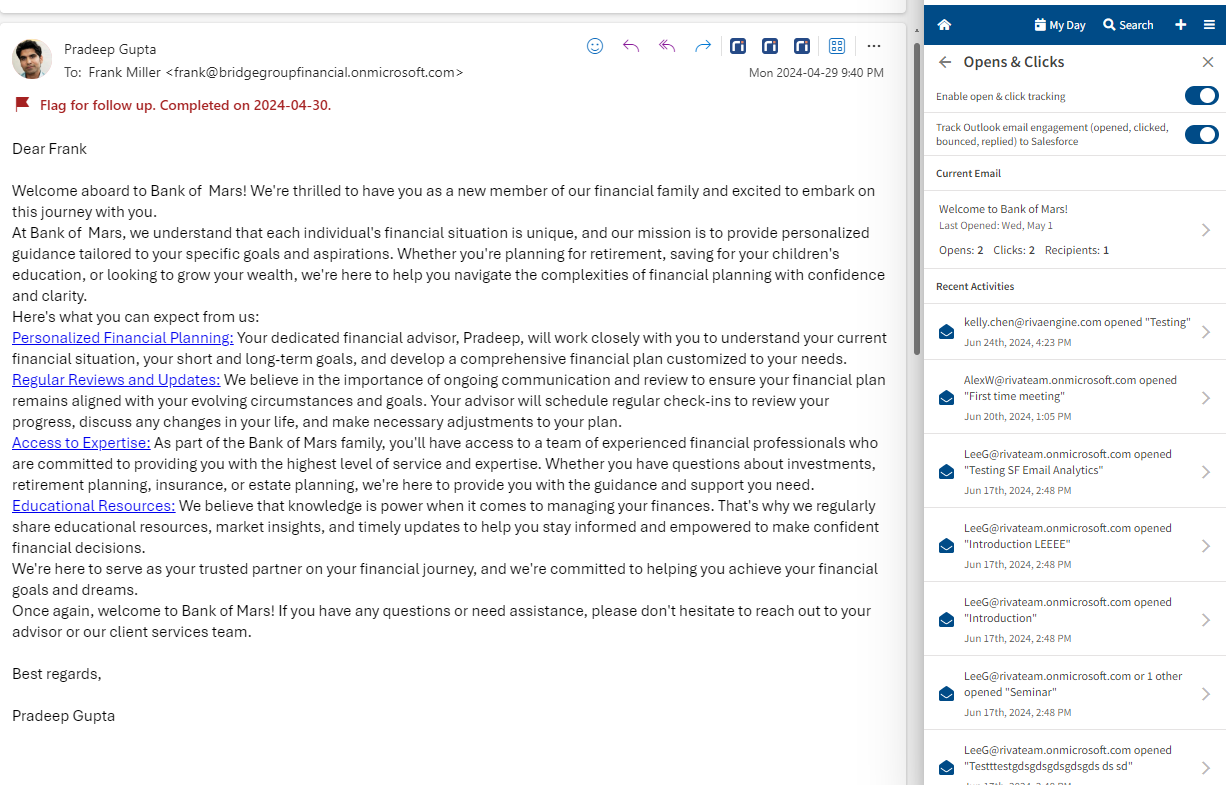Expand Testing SF Email Analytics chevron
The width and height of the screenshot is (1226, 785).
1206,472
